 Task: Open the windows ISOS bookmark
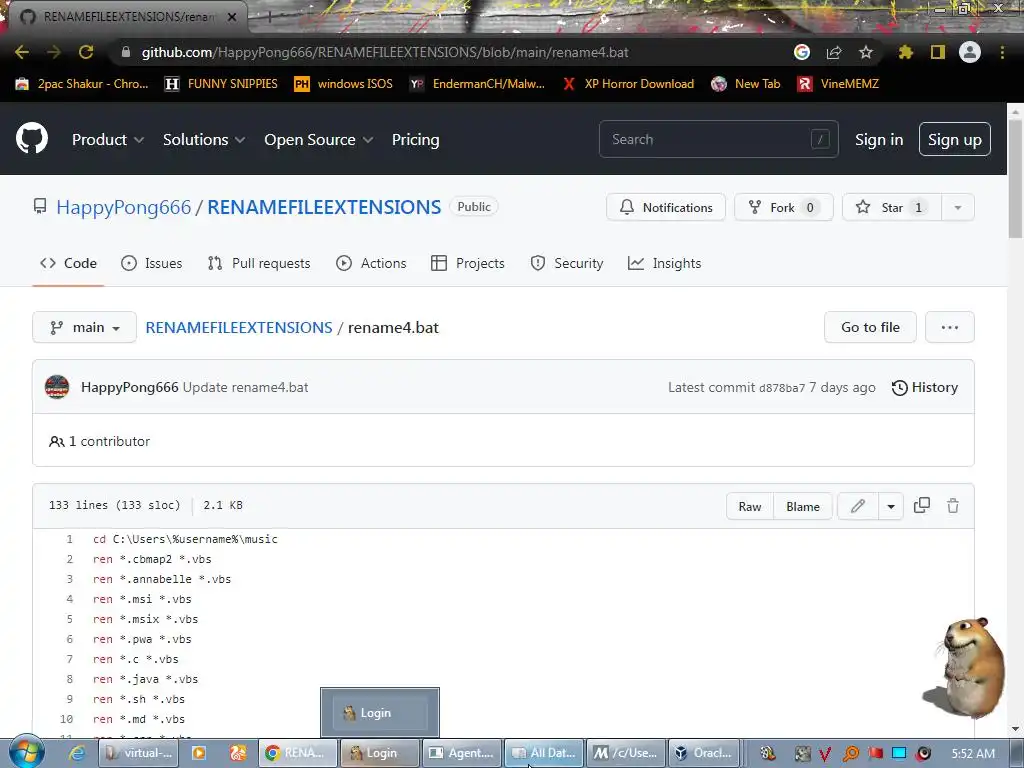(x=344, y=84)
